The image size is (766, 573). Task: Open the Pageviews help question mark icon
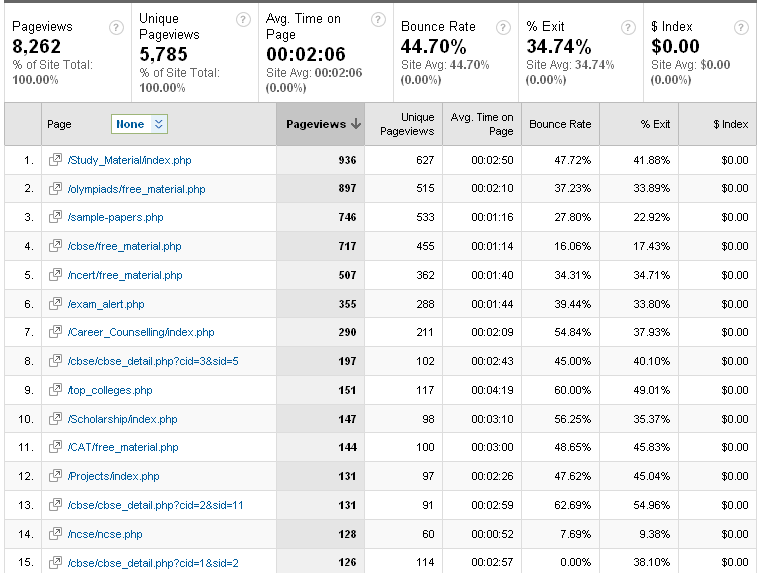[x=116, y=27]
